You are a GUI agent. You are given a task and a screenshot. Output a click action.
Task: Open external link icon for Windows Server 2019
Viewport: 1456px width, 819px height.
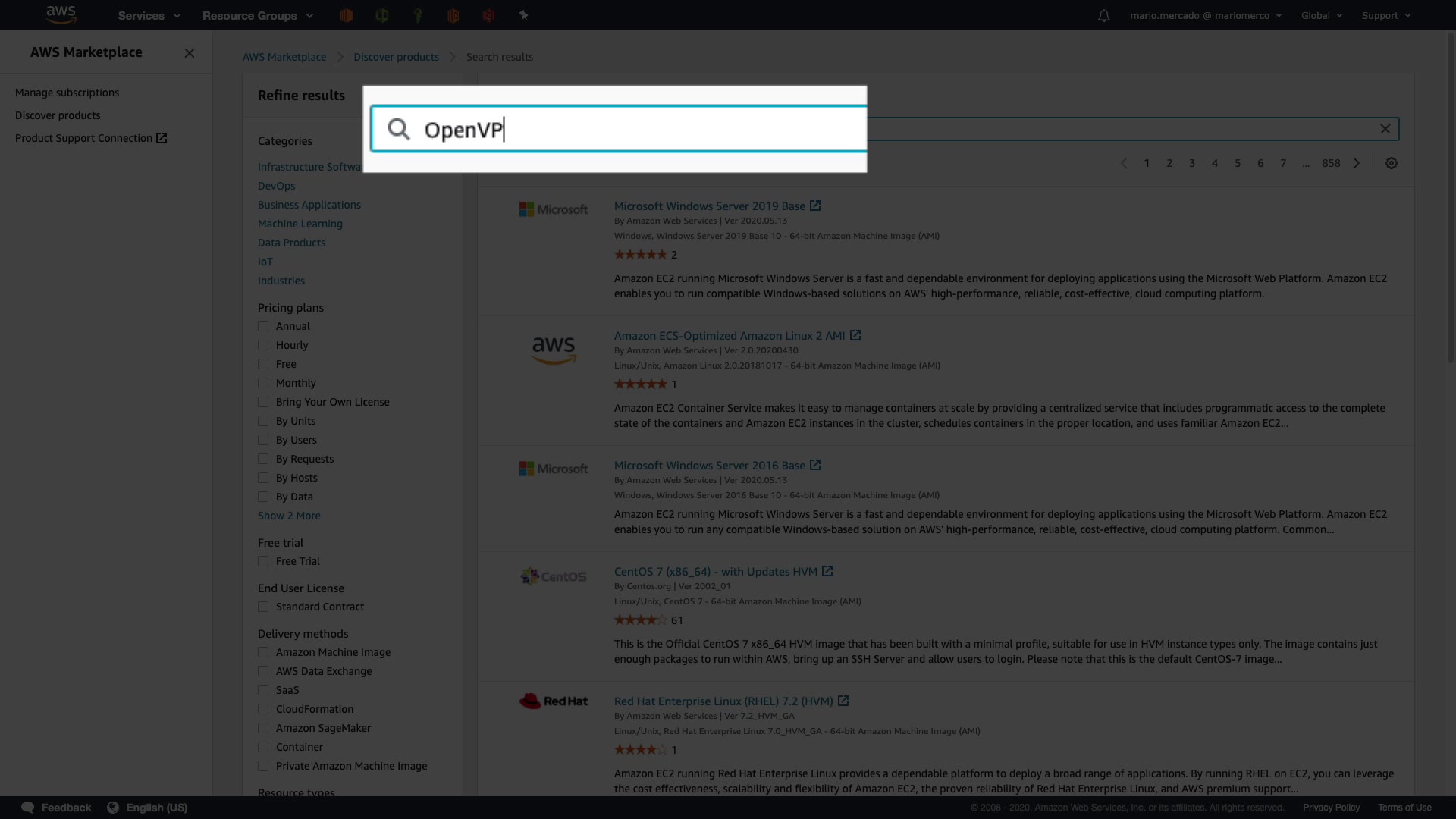pyautogui.click(x=815, y=206)
